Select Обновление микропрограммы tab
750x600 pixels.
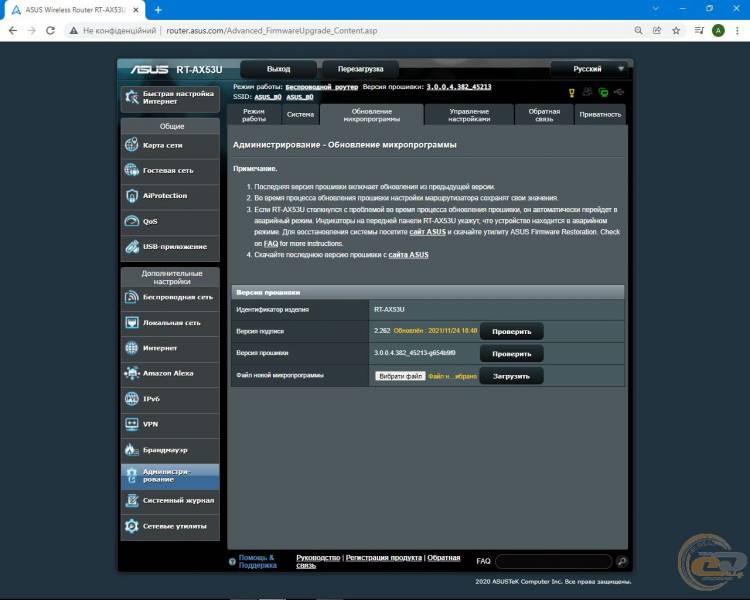click(x=372, y=115)
